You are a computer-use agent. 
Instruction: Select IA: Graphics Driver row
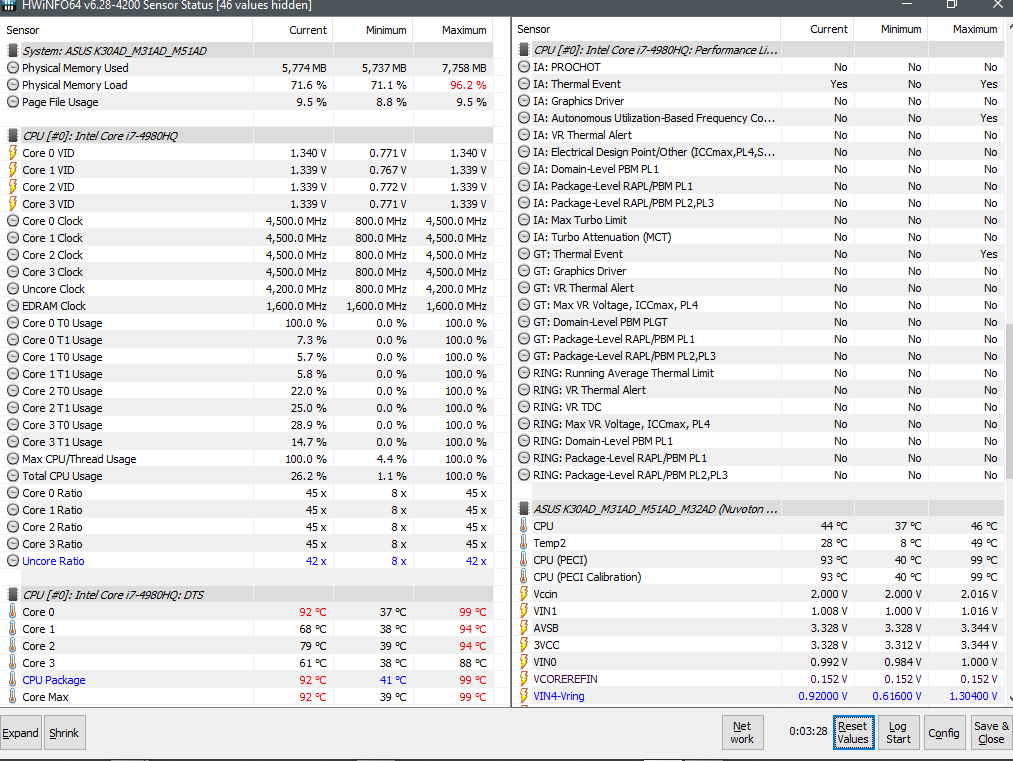(758, 101)
